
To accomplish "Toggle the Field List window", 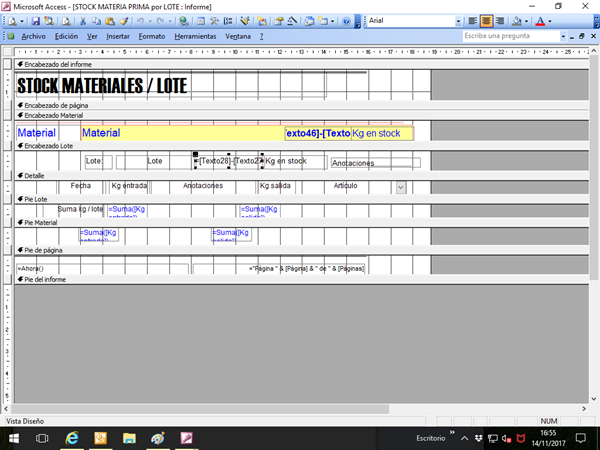I will point(201,21).
